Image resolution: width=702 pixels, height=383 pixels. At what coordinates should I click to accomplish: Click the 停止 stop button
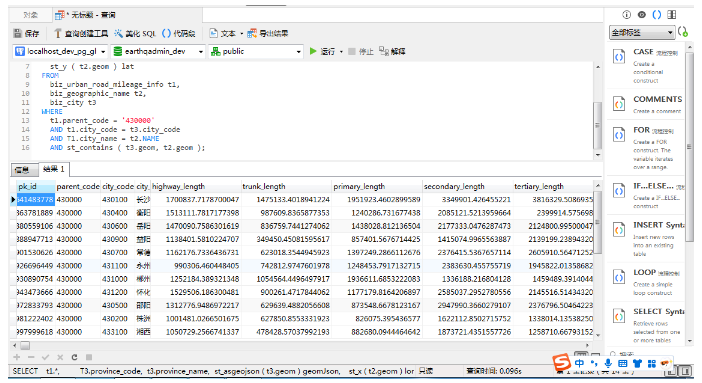(x=361, y=52)
